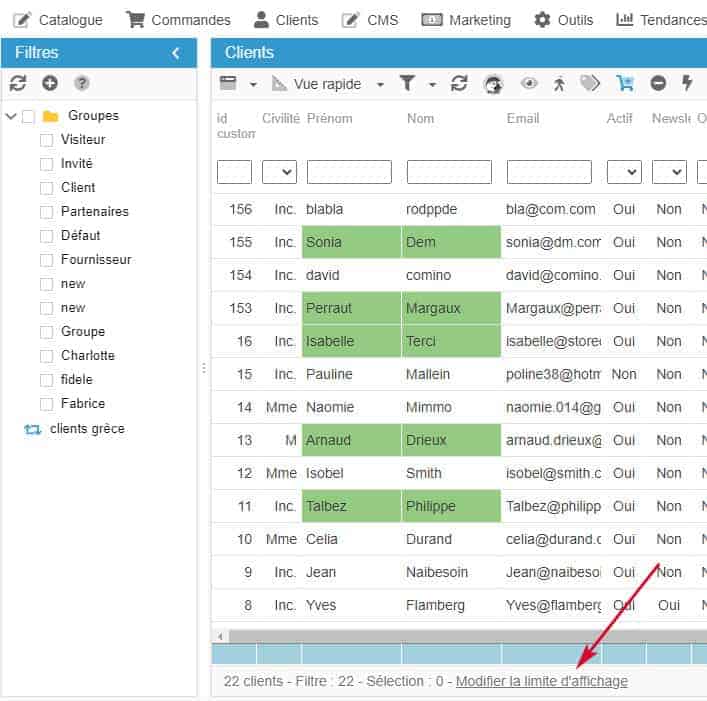The width and height of the screenshot is (707, 701).
Task: Enable the Fournisseur group filter checkbox
Action: [x=46, y=260]
